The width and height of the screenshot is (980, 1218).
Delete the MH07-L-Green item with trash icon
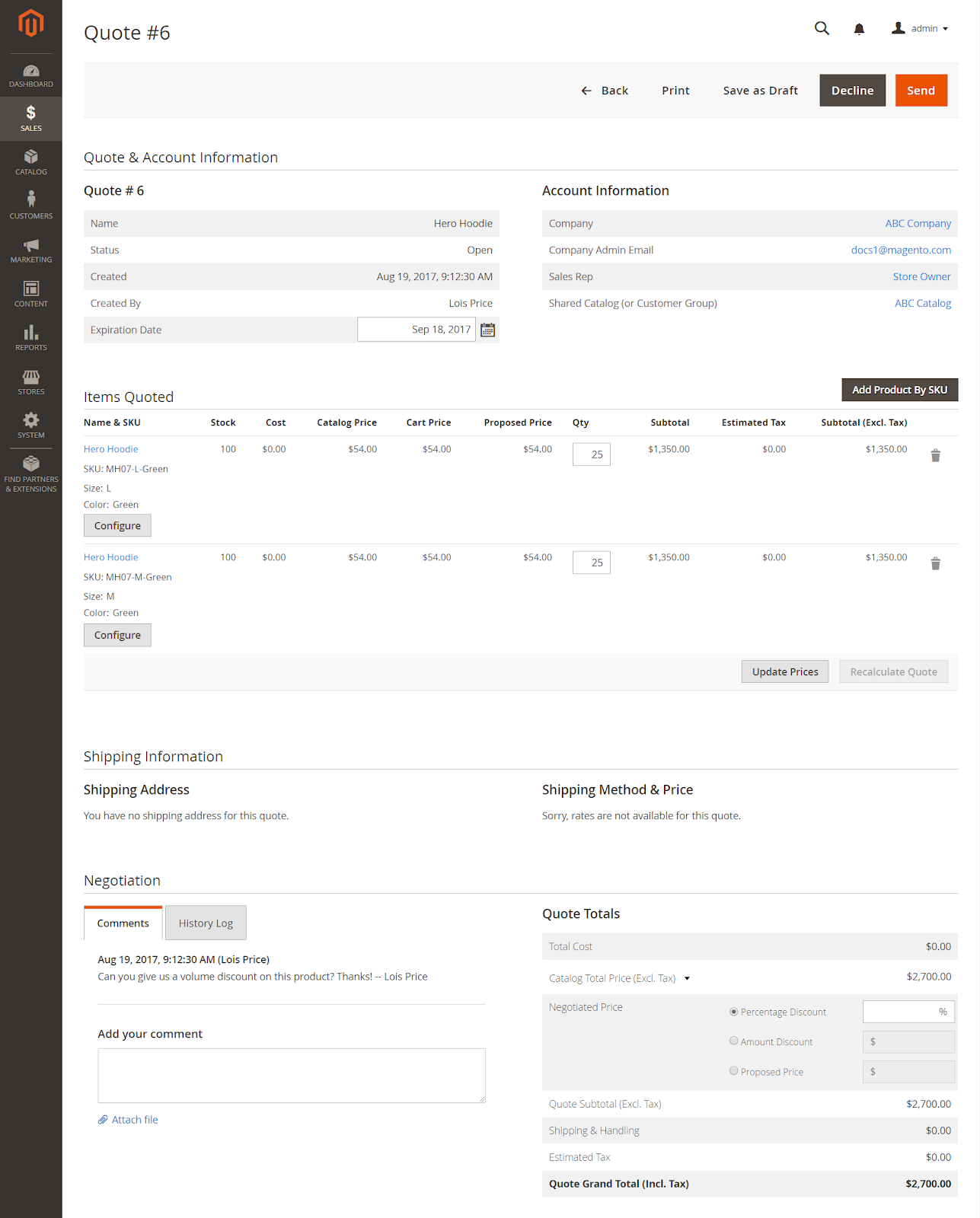[936, 455]
